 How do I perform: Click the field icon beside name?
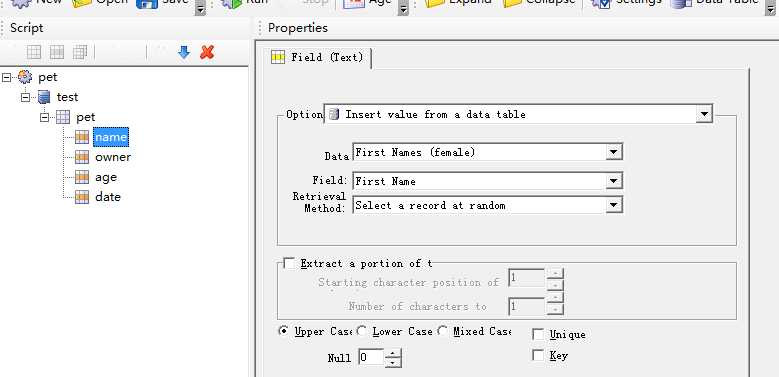click(82, 137)
